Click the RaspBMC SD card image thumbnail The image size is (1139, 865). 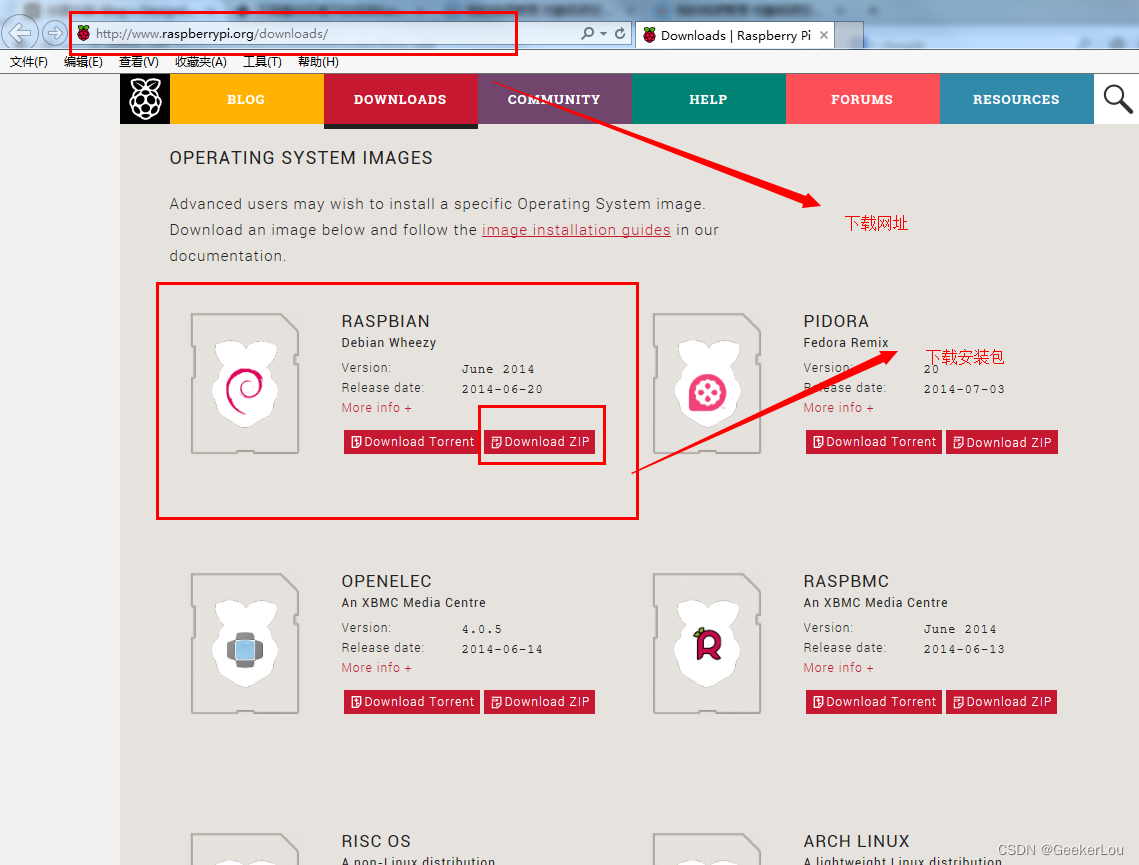707,643
